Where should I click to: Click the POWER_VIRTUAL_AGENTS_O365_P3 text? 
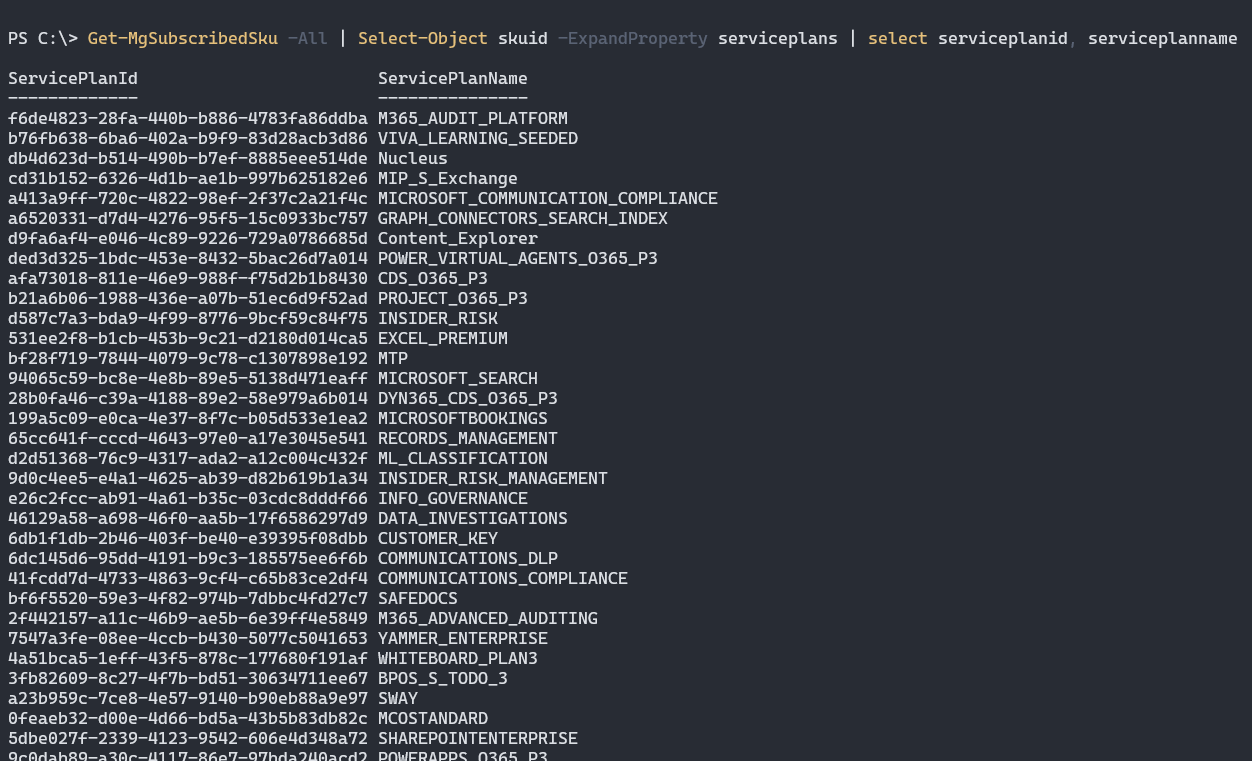point(517,258)
